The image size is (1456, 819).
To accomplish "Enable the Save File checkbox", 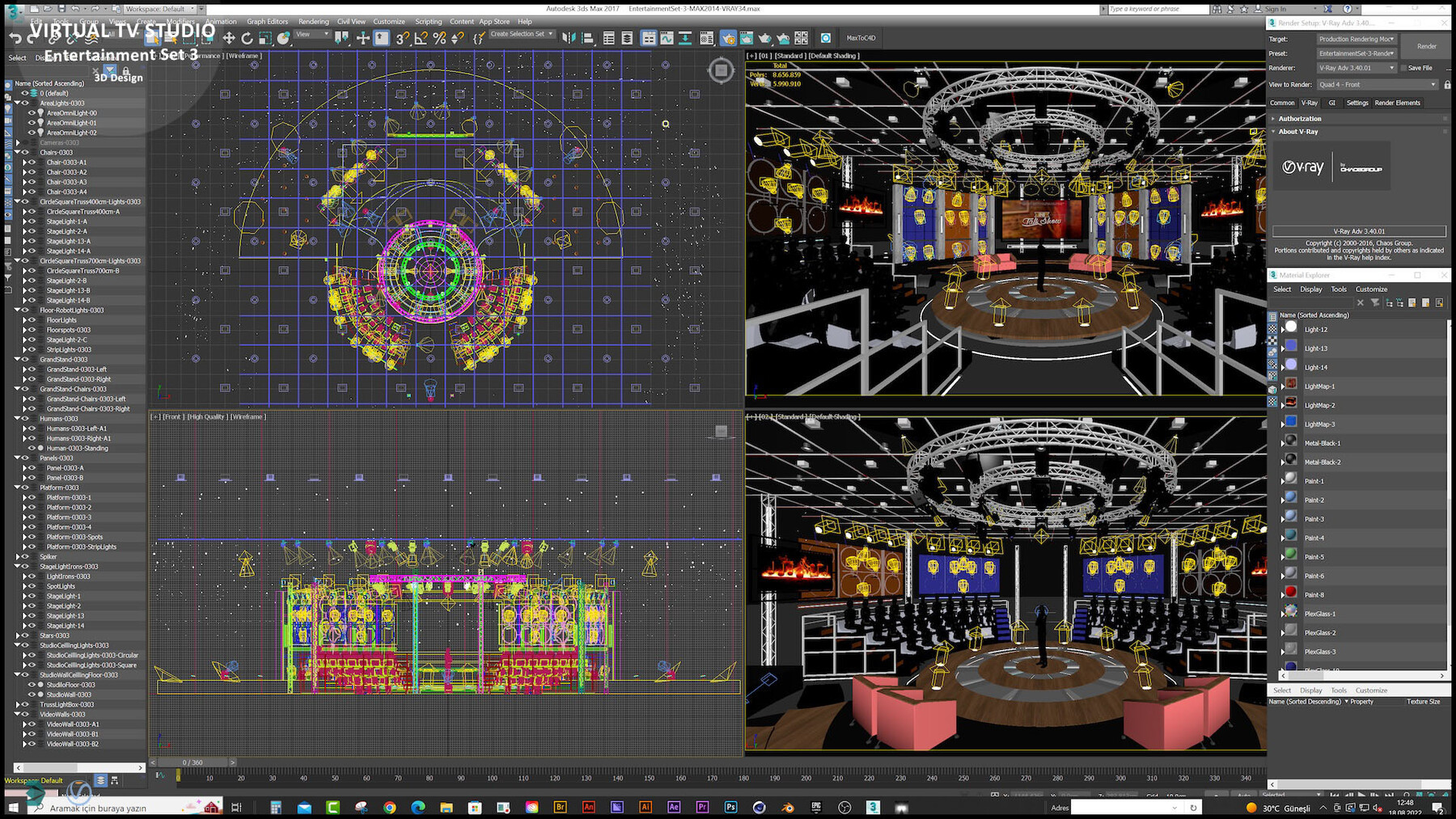I will (x=1402, y=68).
